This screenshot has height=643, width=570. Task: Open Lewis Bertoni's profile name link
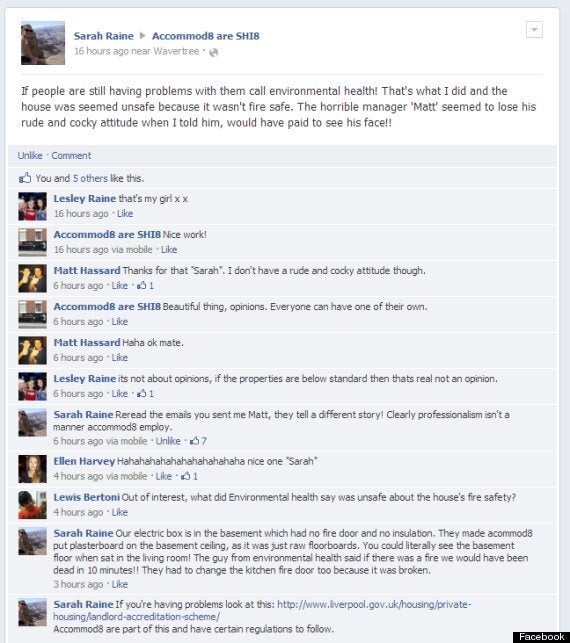87,497
